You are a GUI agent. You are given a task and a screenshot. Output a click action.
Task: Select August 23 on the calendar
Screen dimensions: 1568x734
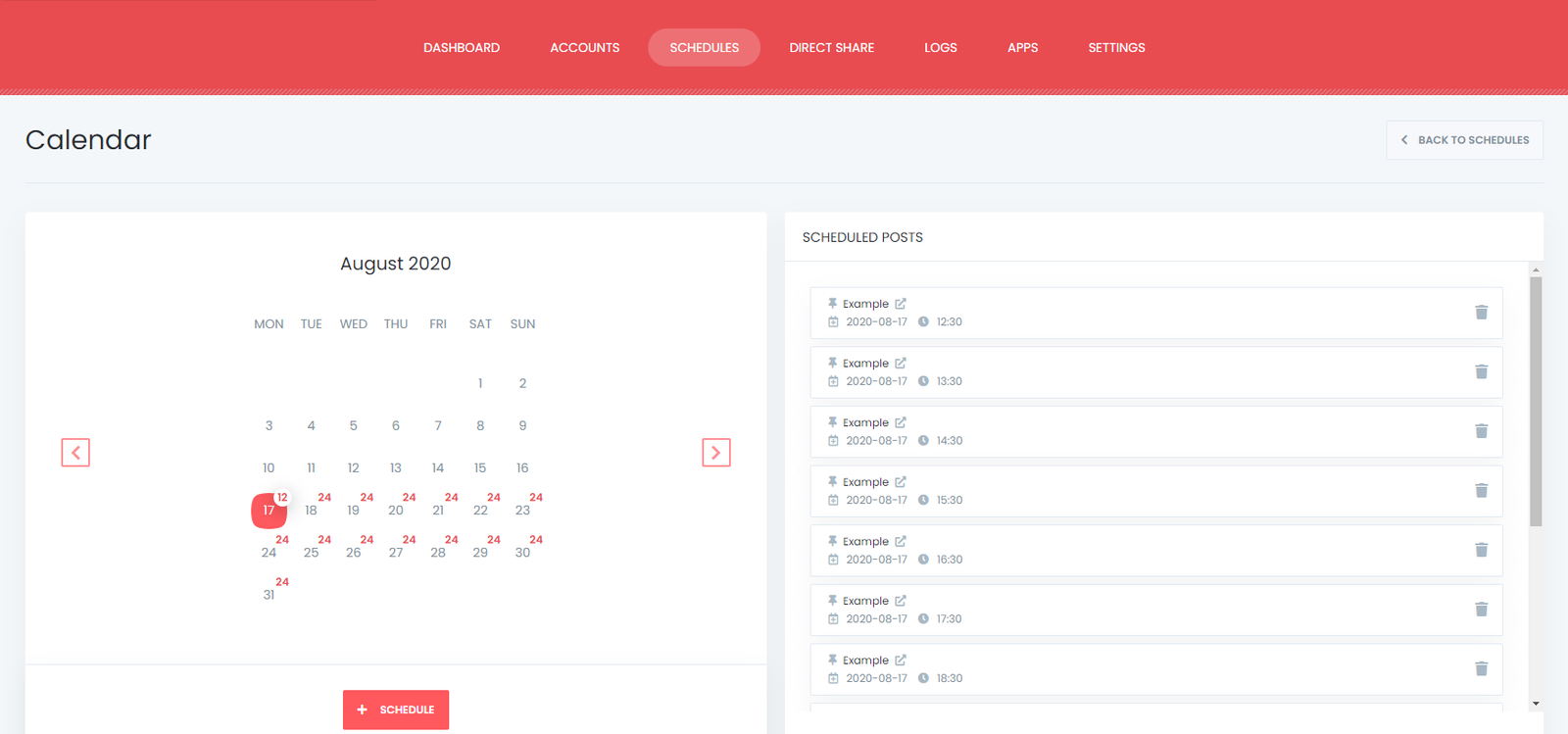[522, 511]
